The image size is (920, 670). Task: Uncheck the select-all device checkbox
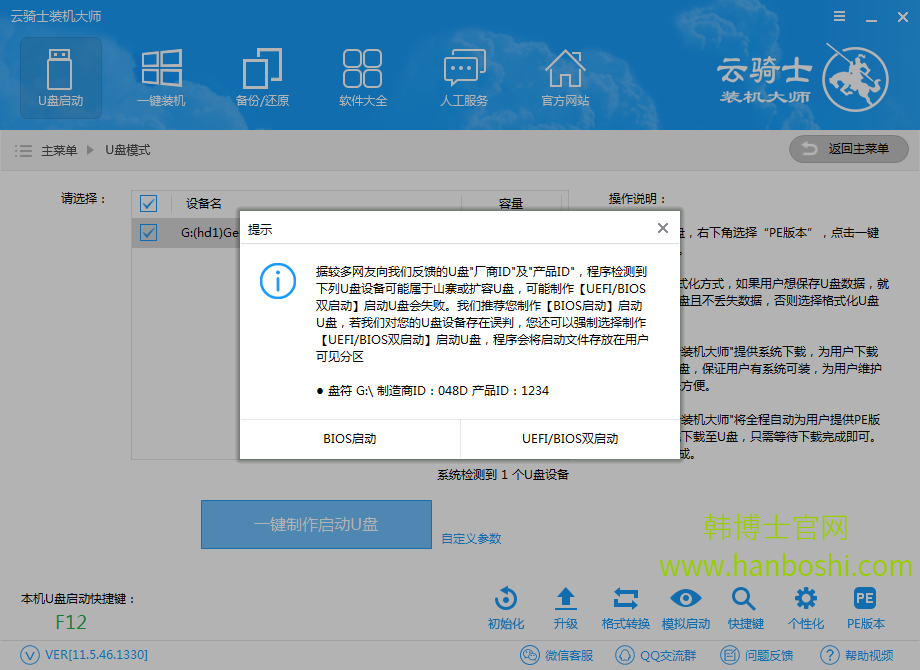pyautogui.click(x=148, y=203)
